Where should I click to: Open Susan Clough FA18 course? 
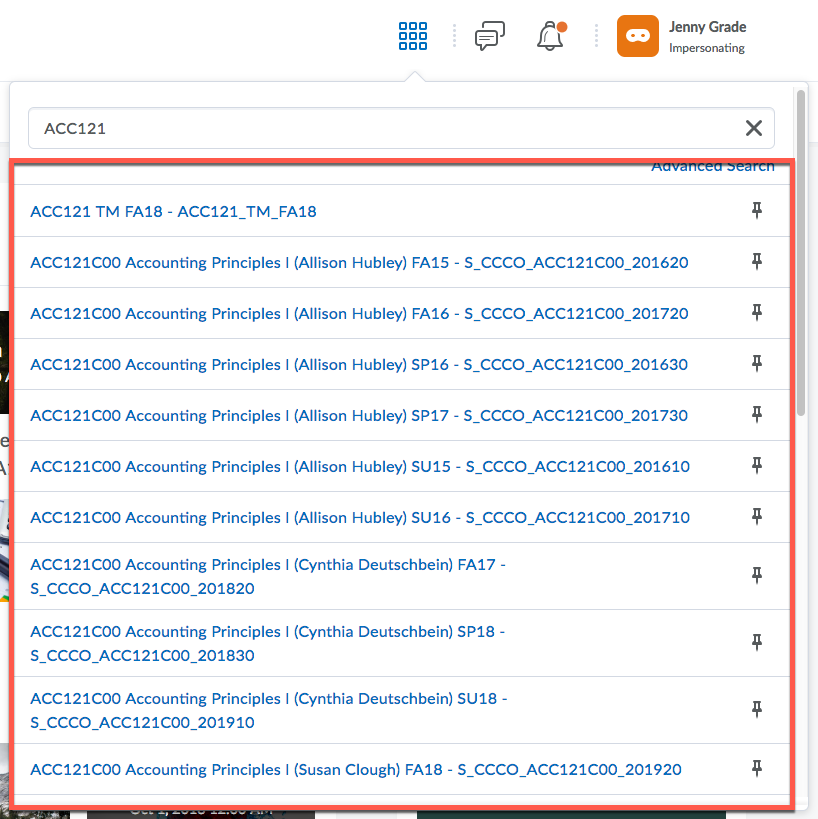356,769
